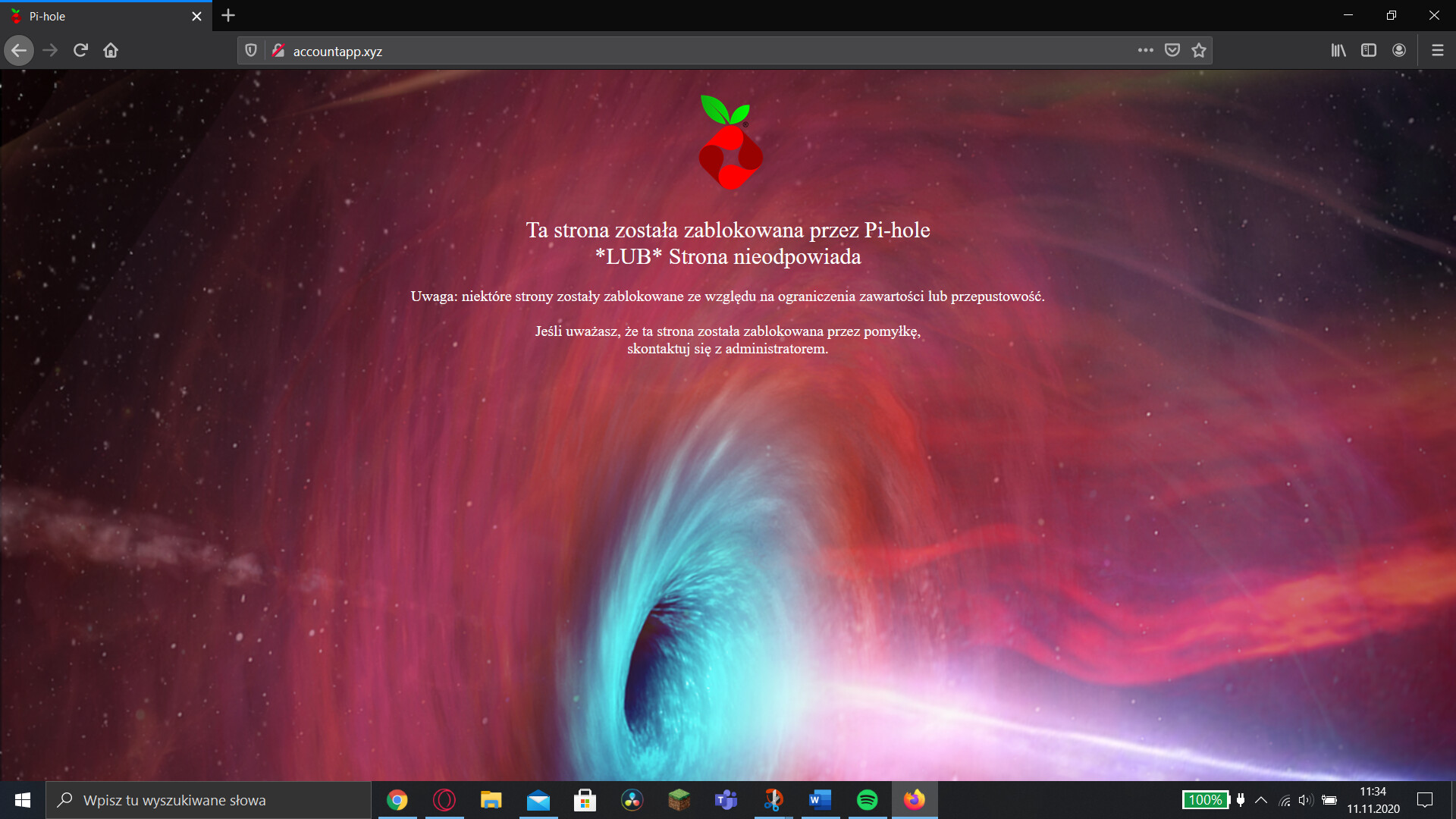Open the Library bookmarks and history
The width and height of the screenshot is (1456, 819).
pos(1338,50)
